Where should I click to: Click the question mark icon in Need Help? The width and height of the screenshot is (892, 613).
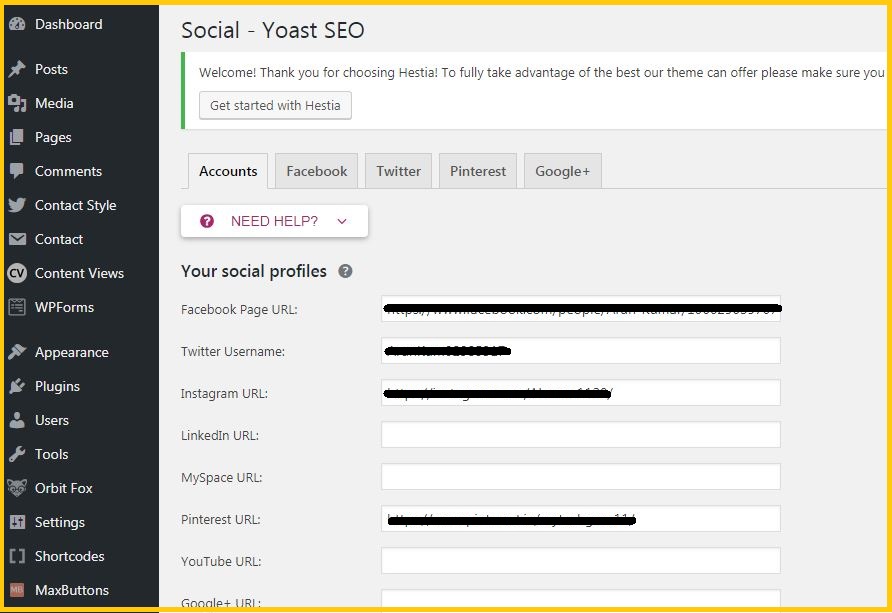207,221
